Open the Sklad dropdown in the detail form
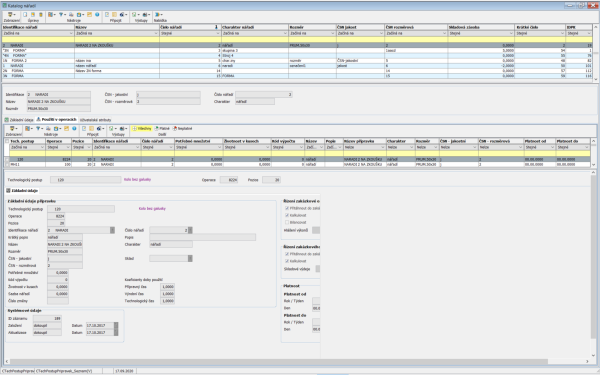 point(190,259)
